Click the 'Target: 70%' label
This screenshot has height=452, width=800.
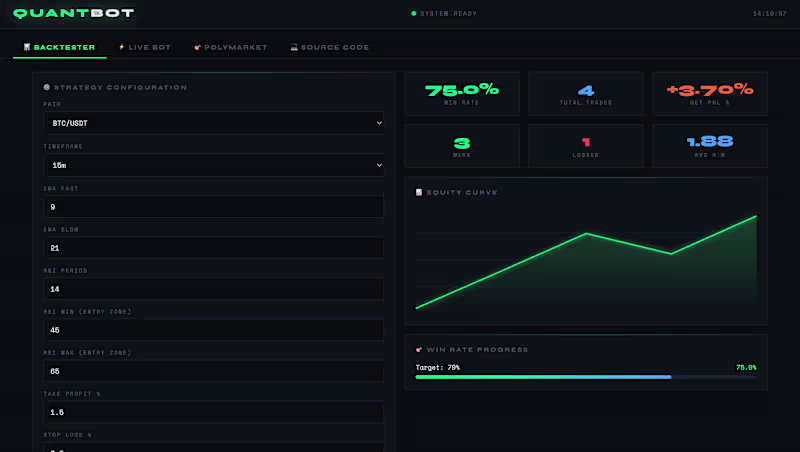[x=438, y=367]
